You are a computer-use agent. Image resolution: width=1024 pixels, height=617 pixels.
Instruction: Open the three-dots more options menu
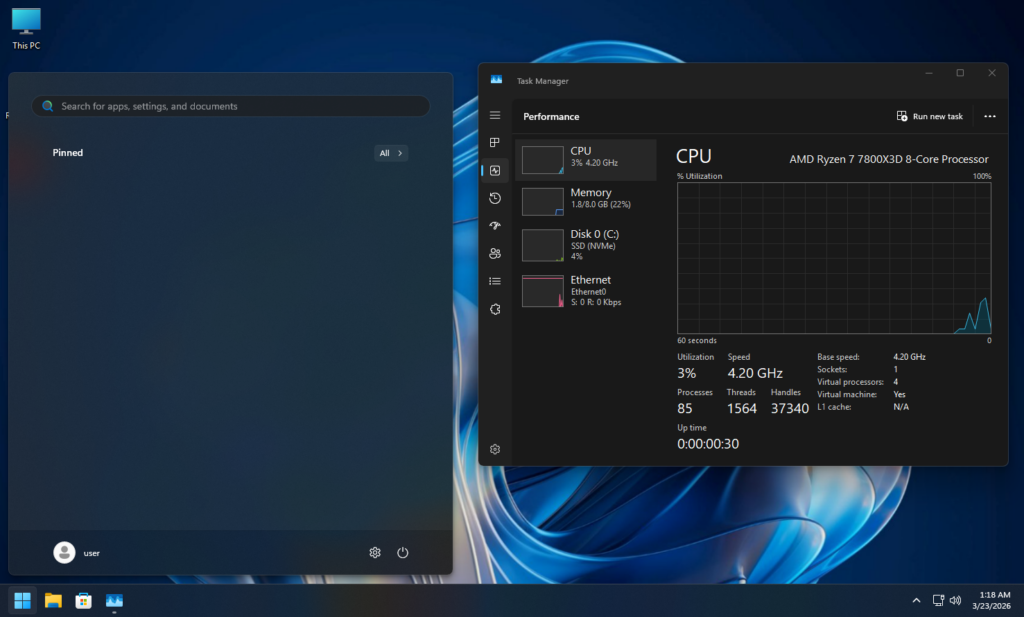tap(989, 117)
